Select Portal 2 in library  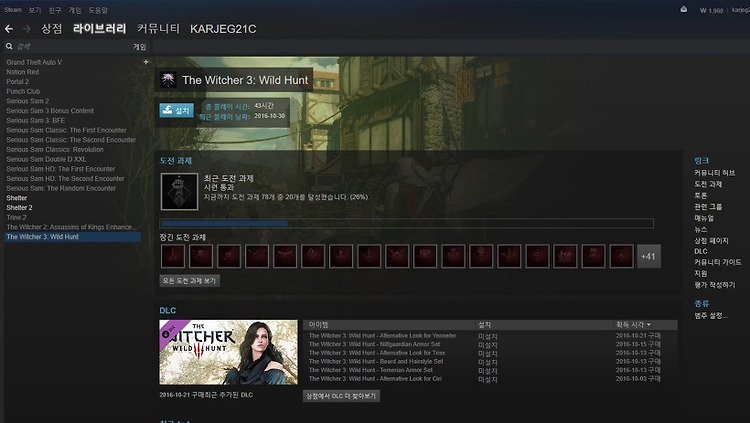point(17,81)
